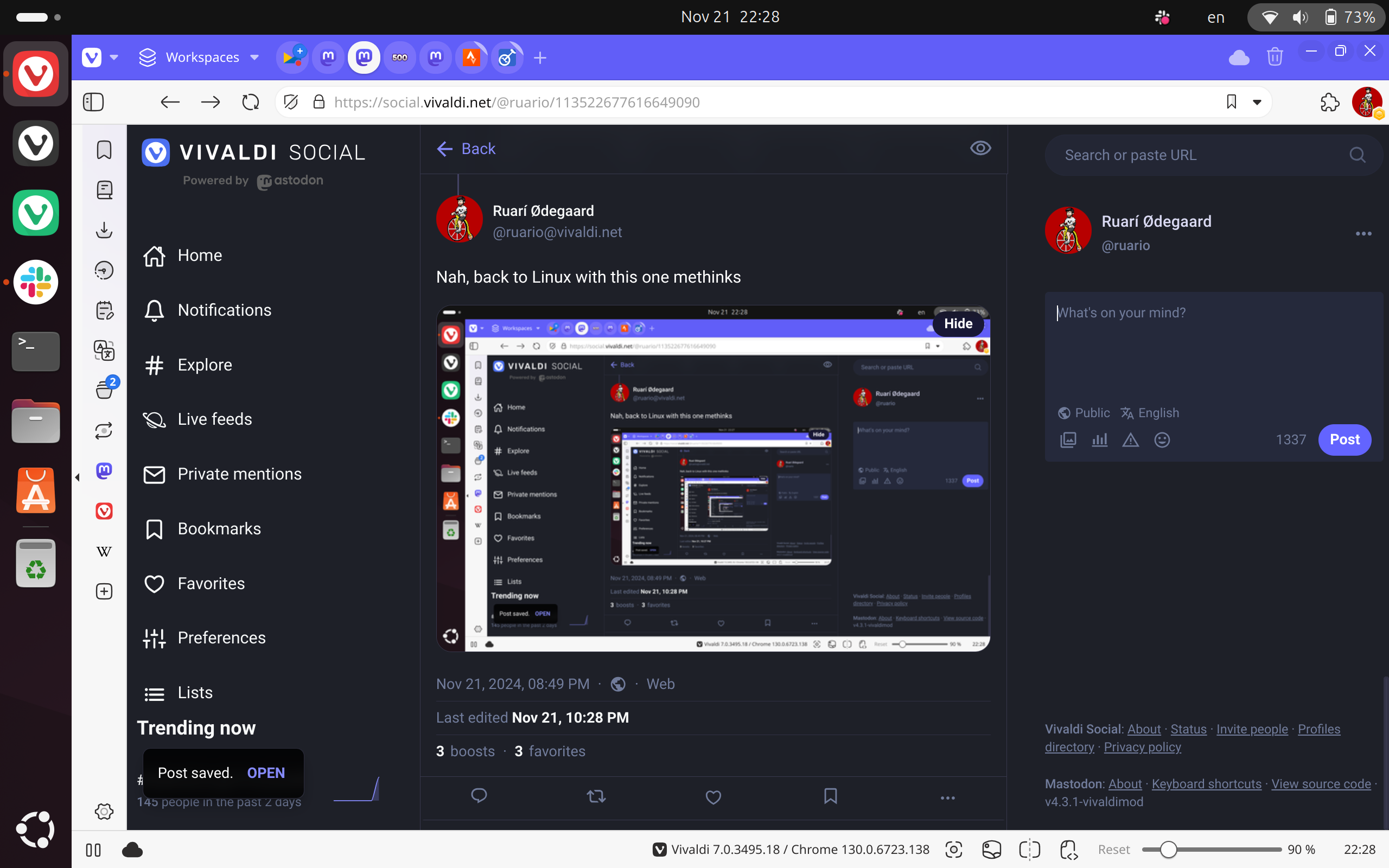Viewport: 1389px width, 868px height.
Task: Open Preferences in Vivaldi Social
Action: tap(205, 638)
